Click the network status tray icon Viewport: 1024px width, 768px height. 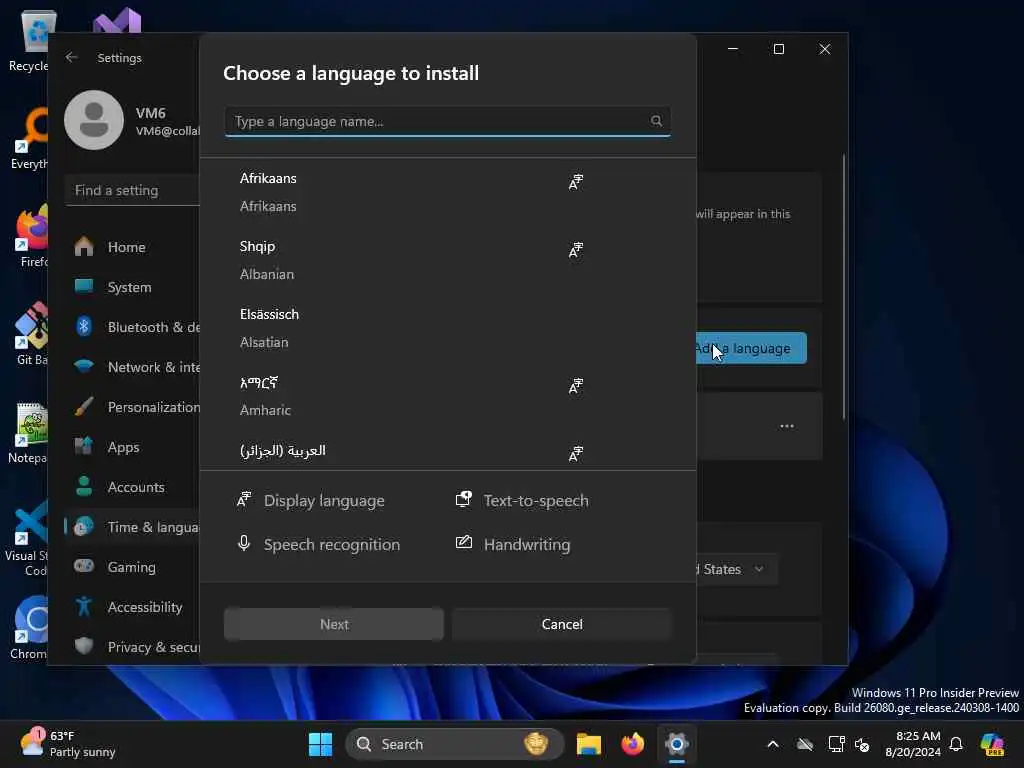click(x=836, y=744)
